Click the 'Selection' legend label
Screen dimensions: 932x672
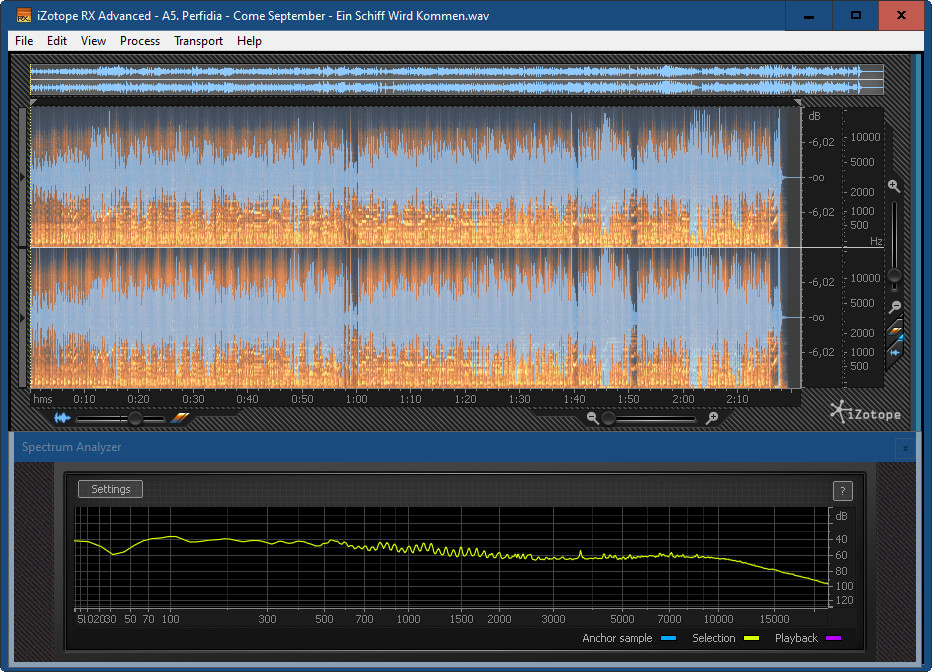click(713, 638)
